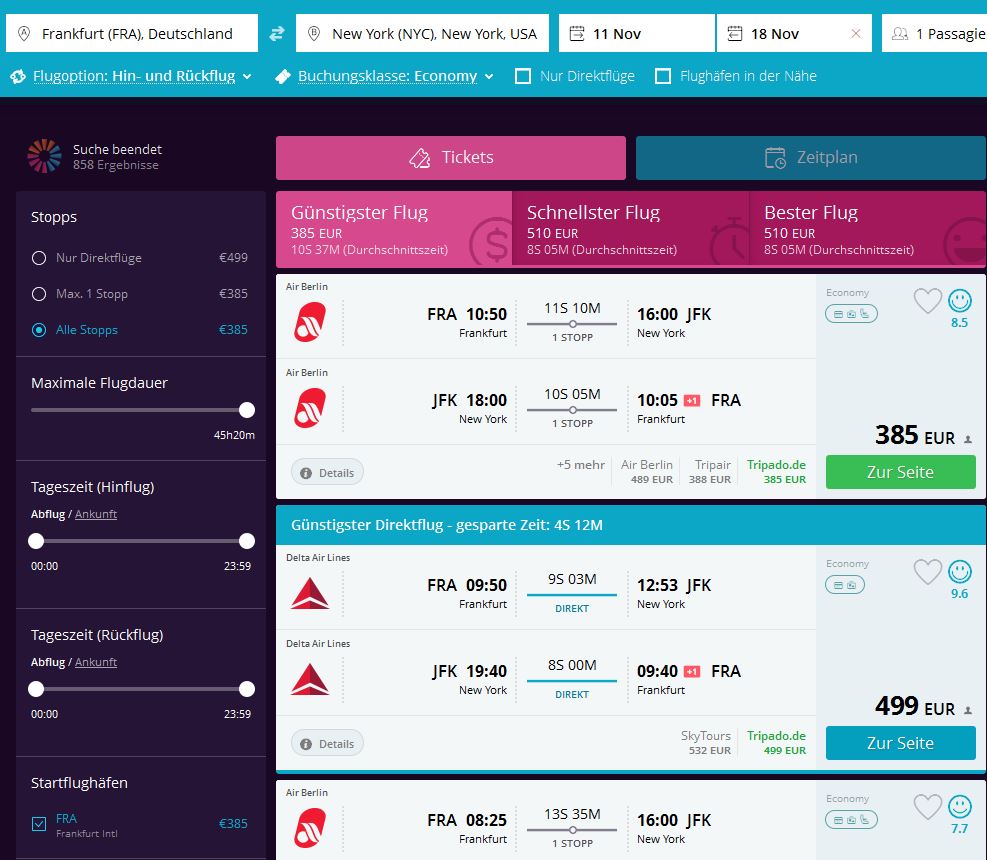Select the Schnellster Flug tab
This screenshot has height=860, width=987.
631,230
